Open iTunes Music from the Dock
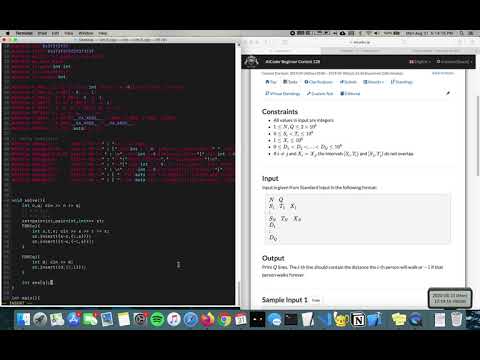The width and height of the screenshot is (480, 360). pos(174,319)
